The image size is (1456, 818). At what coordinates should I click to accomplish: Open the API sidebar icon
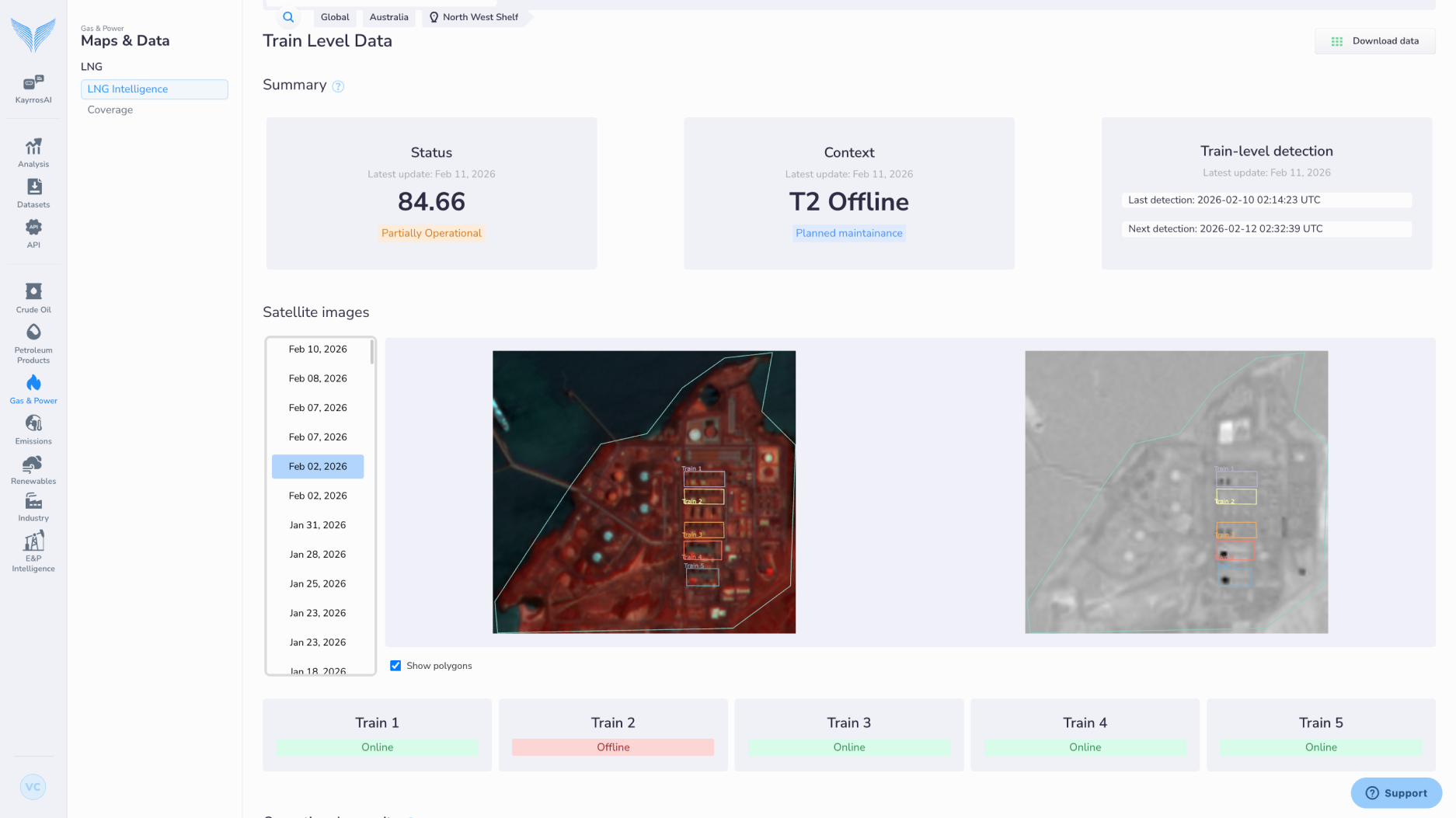point(33,228)
